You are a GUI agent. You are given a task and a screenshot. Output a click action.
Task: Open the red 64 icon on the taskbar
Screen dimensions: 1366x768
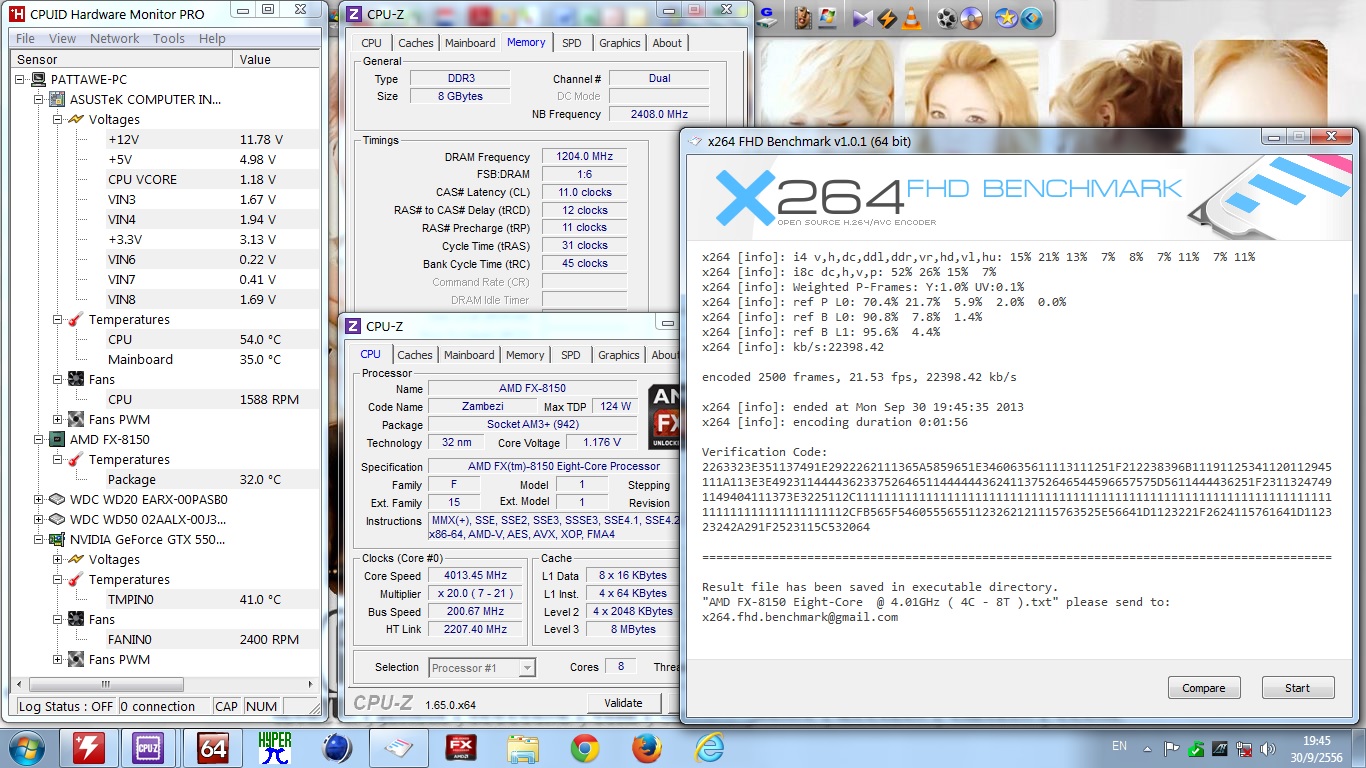point(213,747)
